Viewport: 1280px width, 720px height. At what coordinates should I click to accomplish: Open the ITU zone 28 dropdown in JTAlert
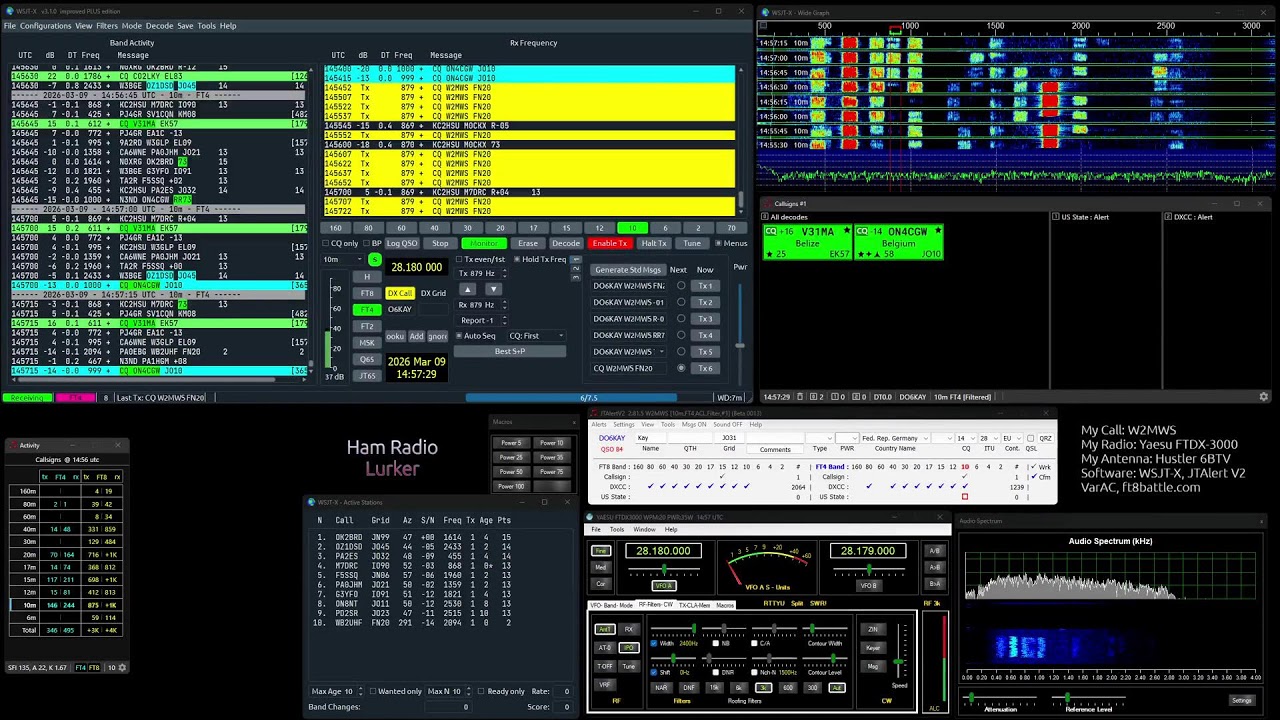(988, 438)
